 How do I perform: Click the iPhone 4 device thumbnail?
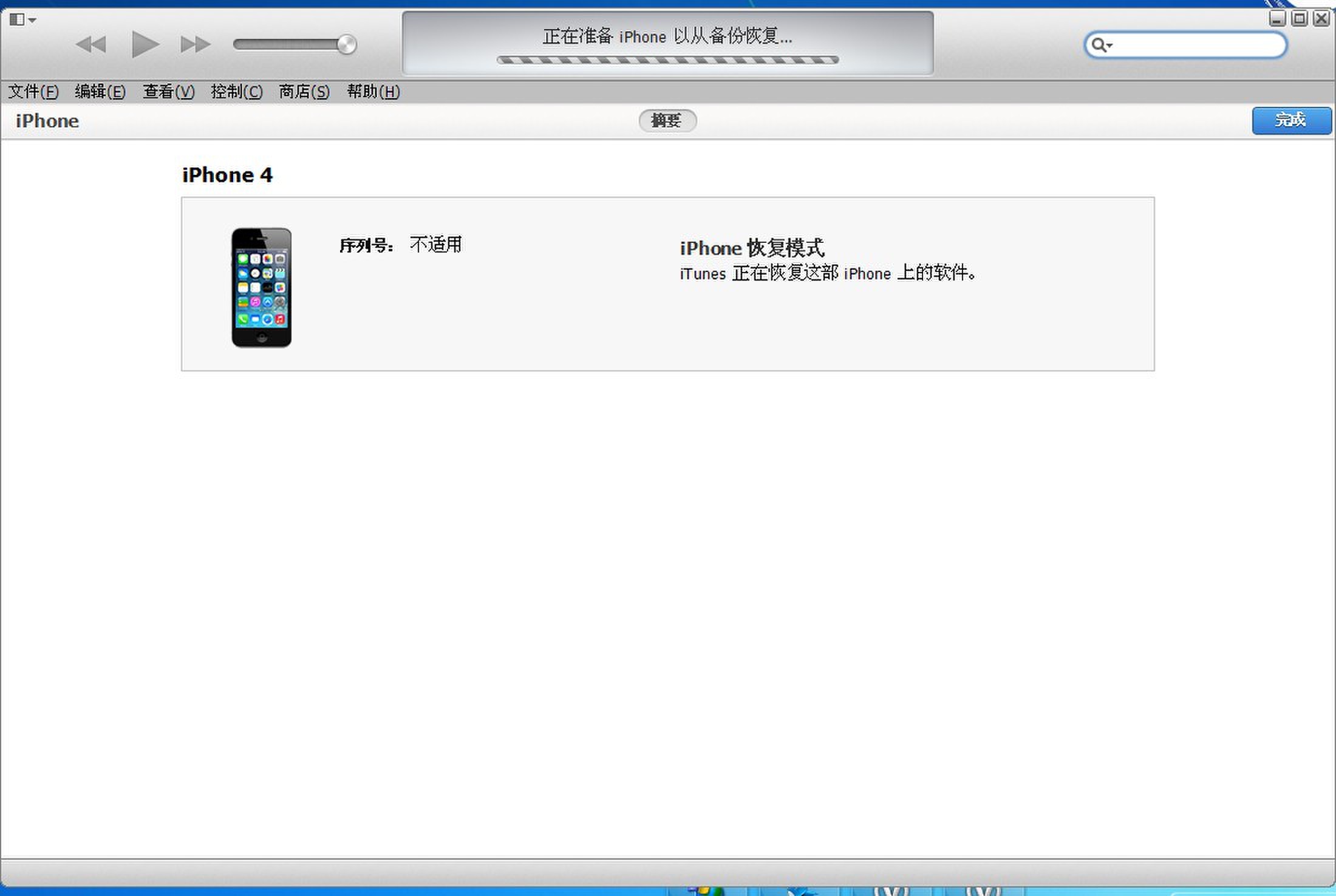click(262, 287)
